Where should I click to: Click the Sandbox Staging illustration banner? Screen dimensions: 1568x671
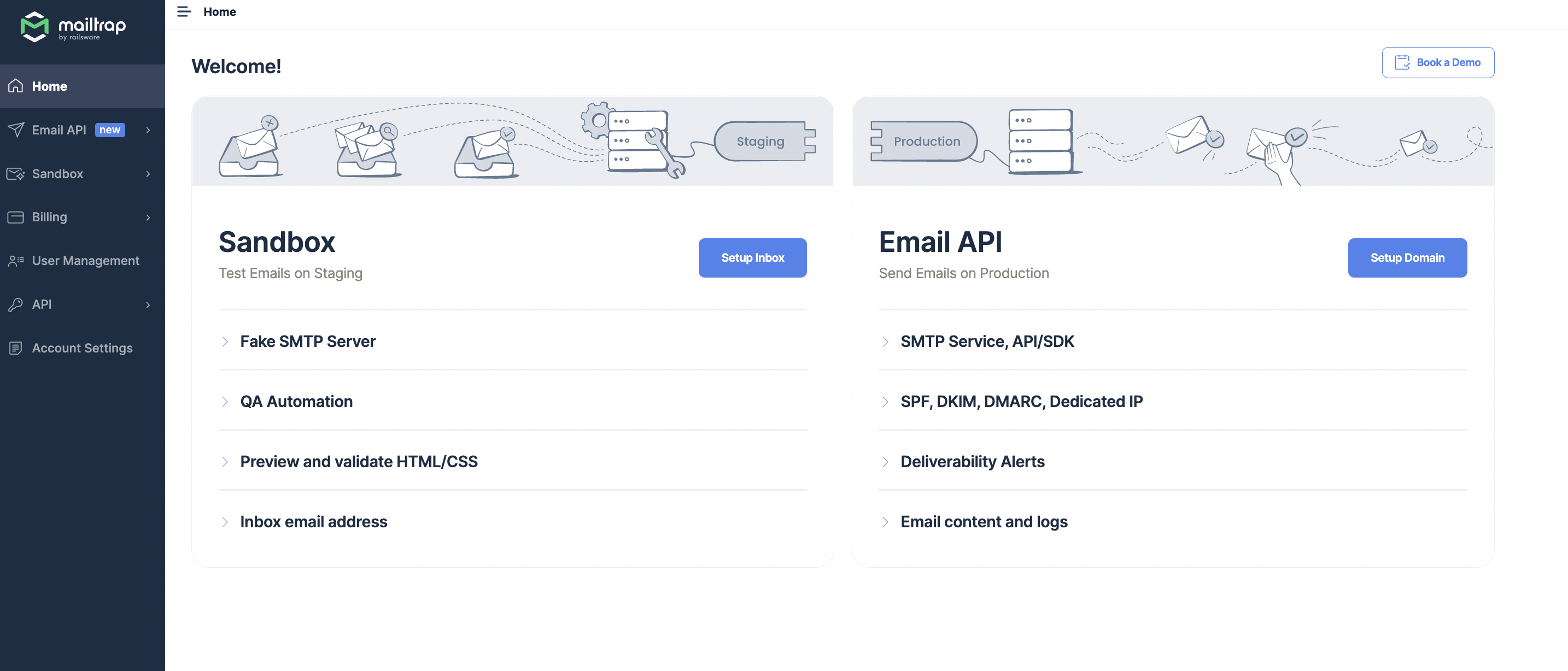tap(512, 141)
